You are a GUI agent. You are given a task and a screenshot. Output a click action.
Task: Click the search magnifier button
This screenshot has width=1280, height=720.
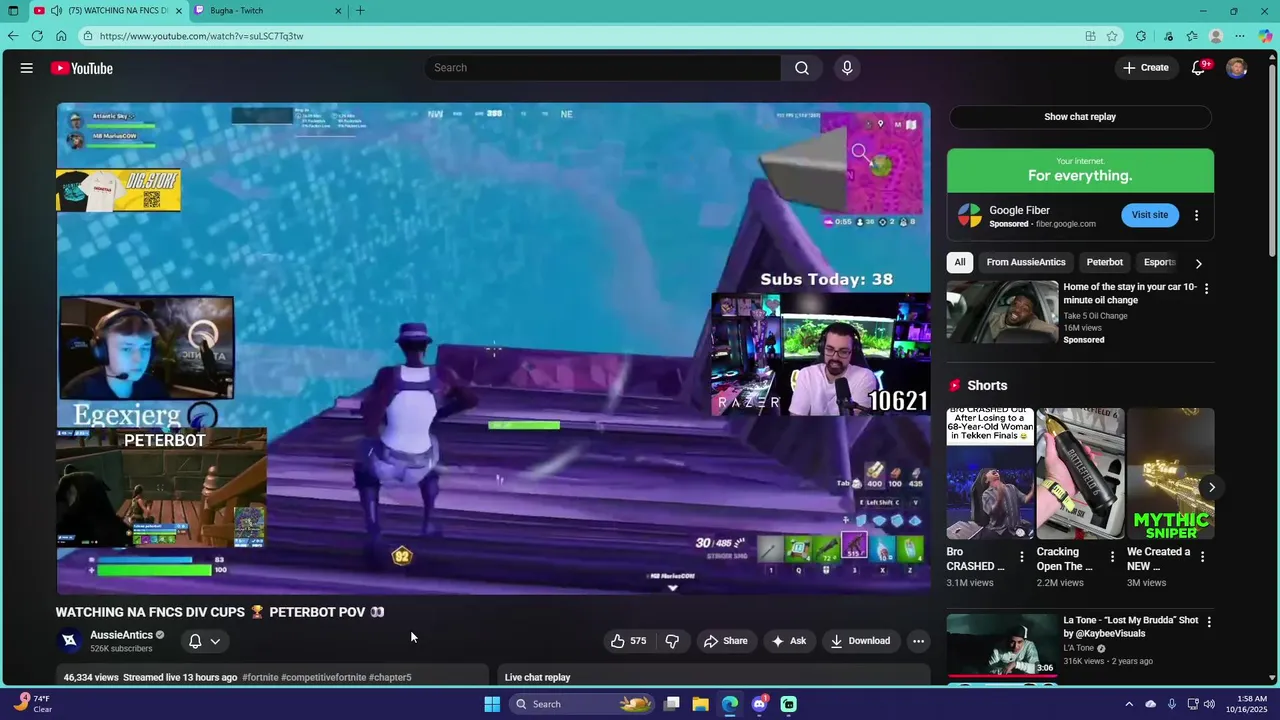(802, 68)
